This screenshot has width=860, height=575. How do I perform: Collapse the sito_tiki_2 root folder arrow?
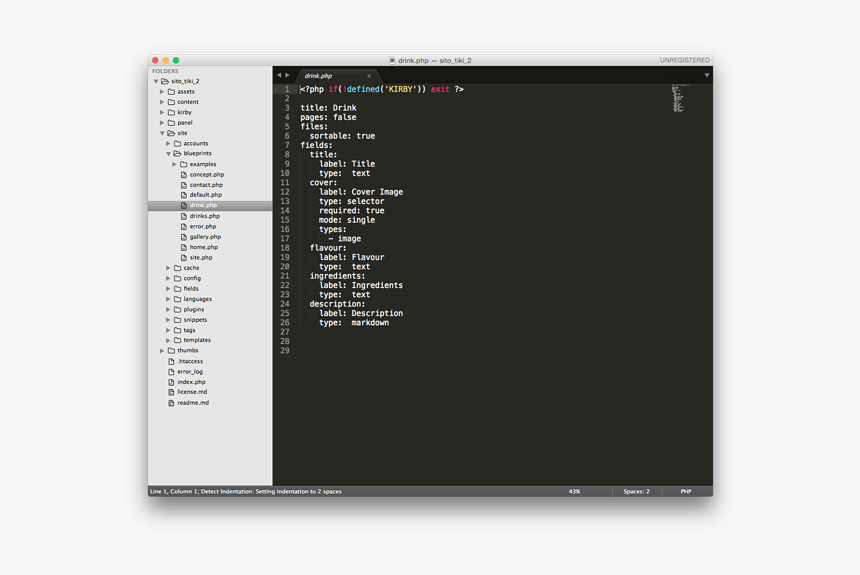156,81
